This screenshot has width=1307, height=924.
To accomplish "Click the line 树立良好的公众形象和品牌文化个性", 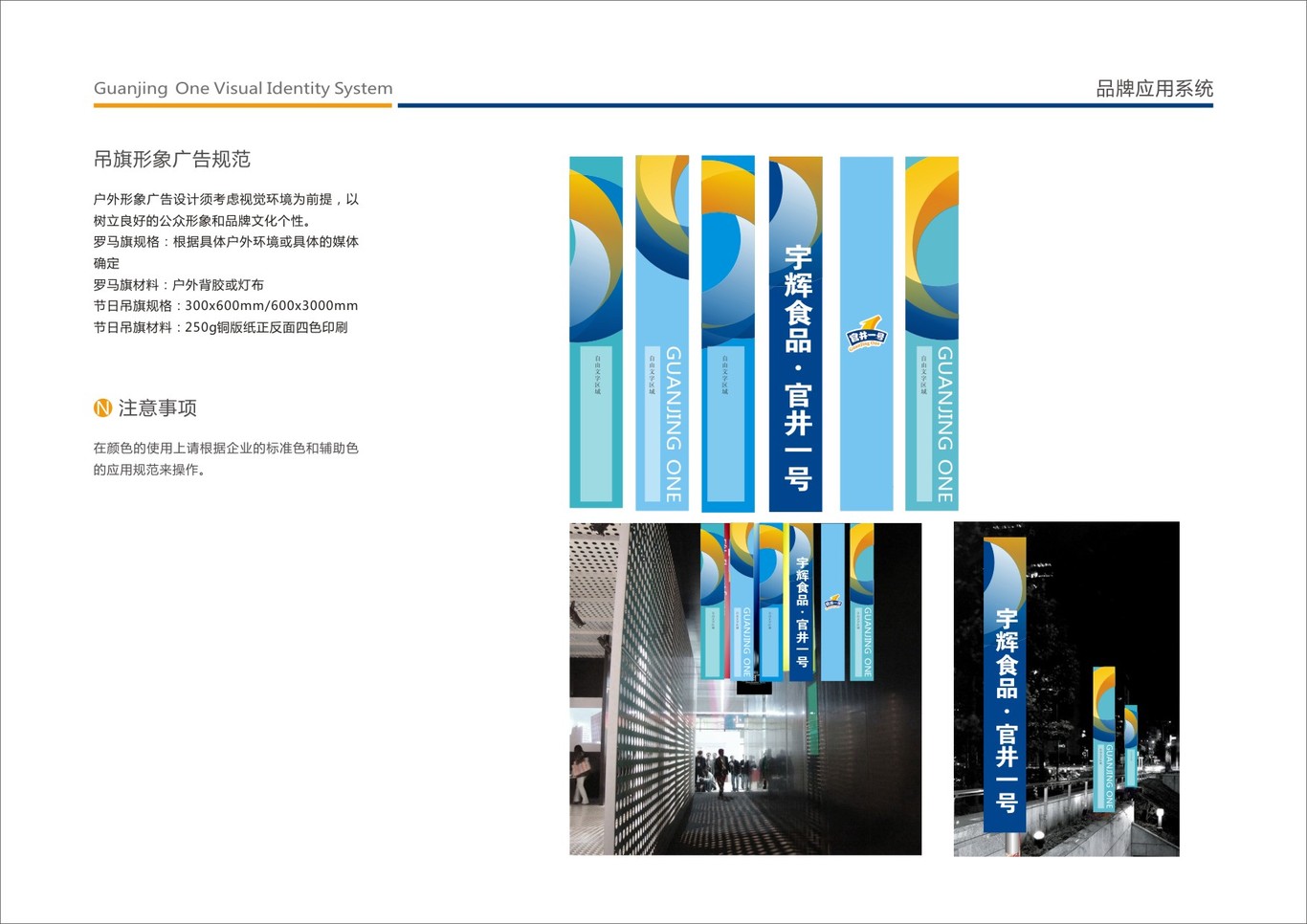I will (202, 221).
